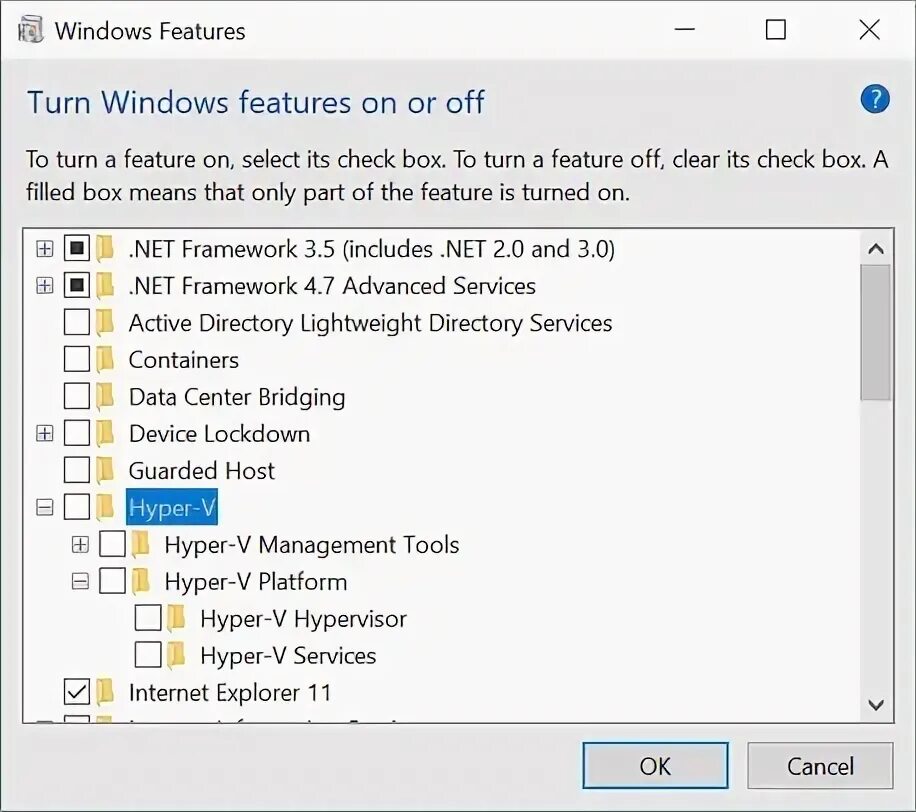Uncheck the Internet Explorer 11 checkbox

[77, 692]
